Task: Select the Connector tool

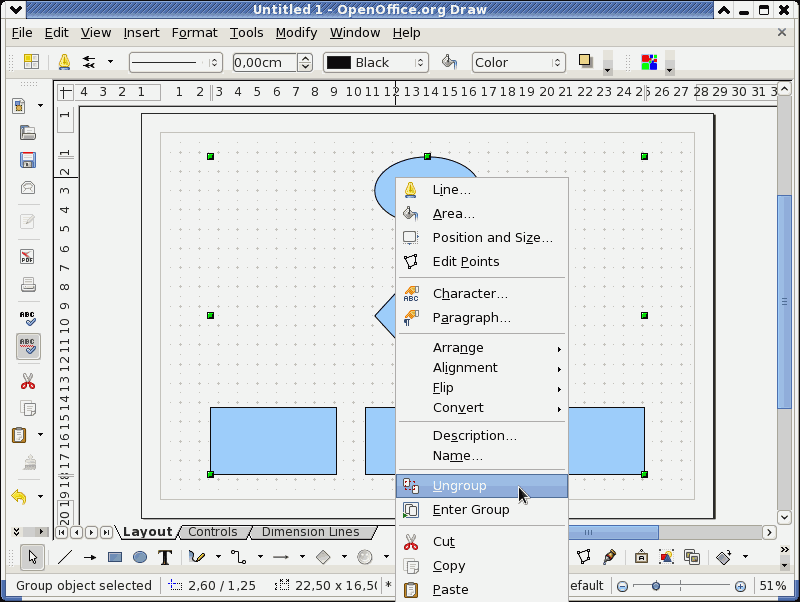Action: [x=238, y=557]
